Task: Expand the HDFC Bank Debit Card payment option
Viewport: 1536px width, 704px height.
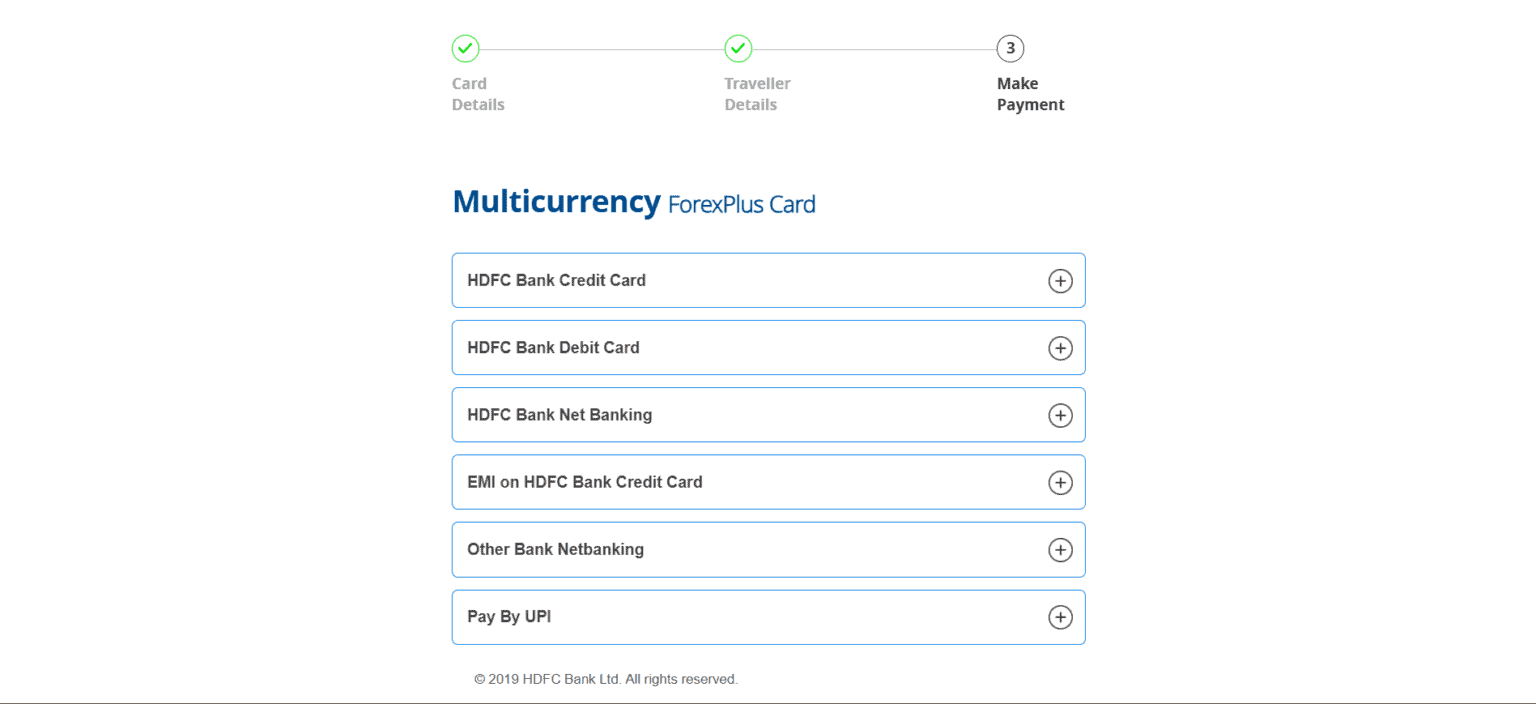Action: point(768,347)
